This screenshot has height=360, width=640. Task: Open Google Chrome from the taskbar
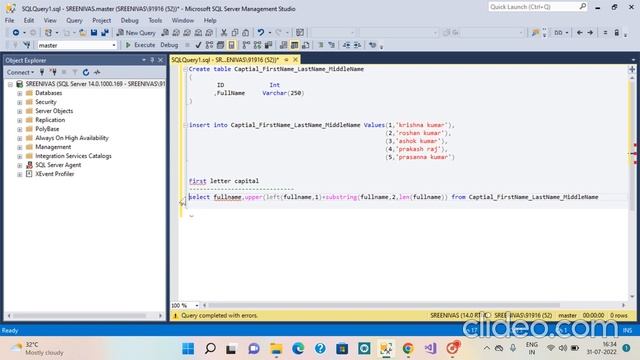tap(408, 348)
